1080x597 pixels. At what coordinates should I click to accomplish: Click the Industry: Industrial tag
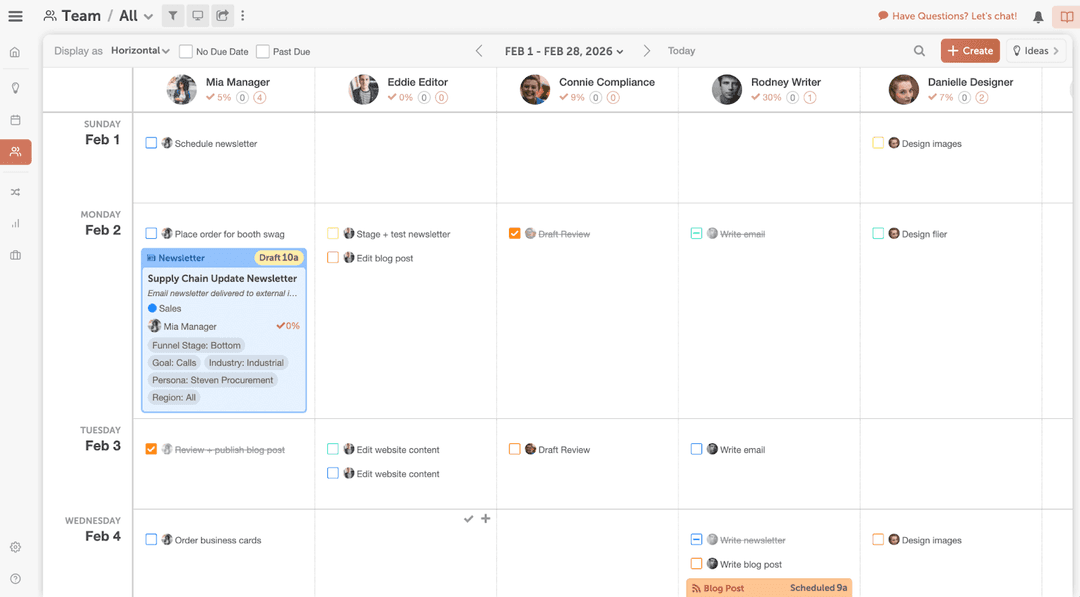pyautogui.click(x=246, y=363)
